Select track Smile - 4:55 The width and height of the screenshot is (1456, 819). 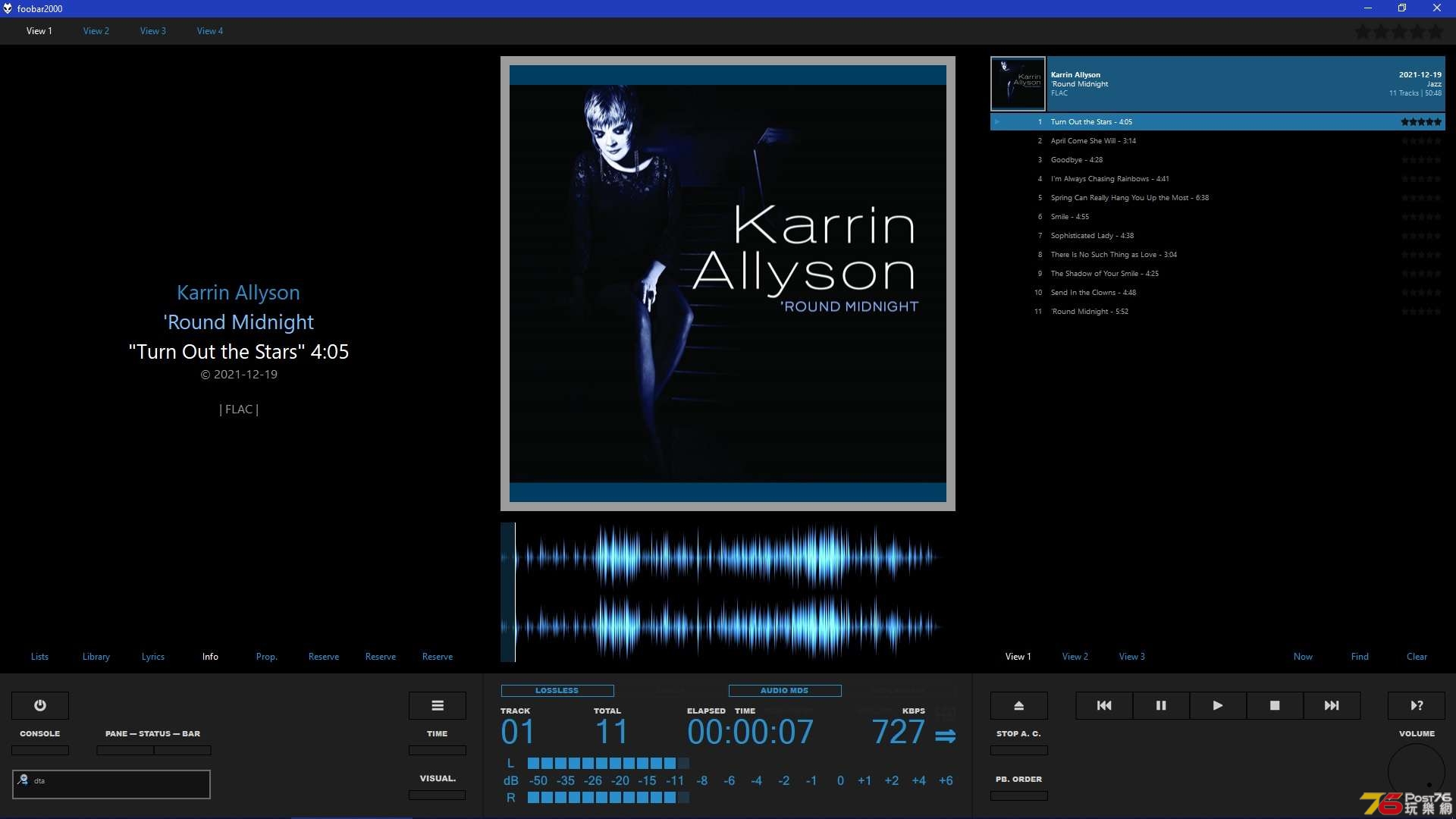pos(1218,217)
